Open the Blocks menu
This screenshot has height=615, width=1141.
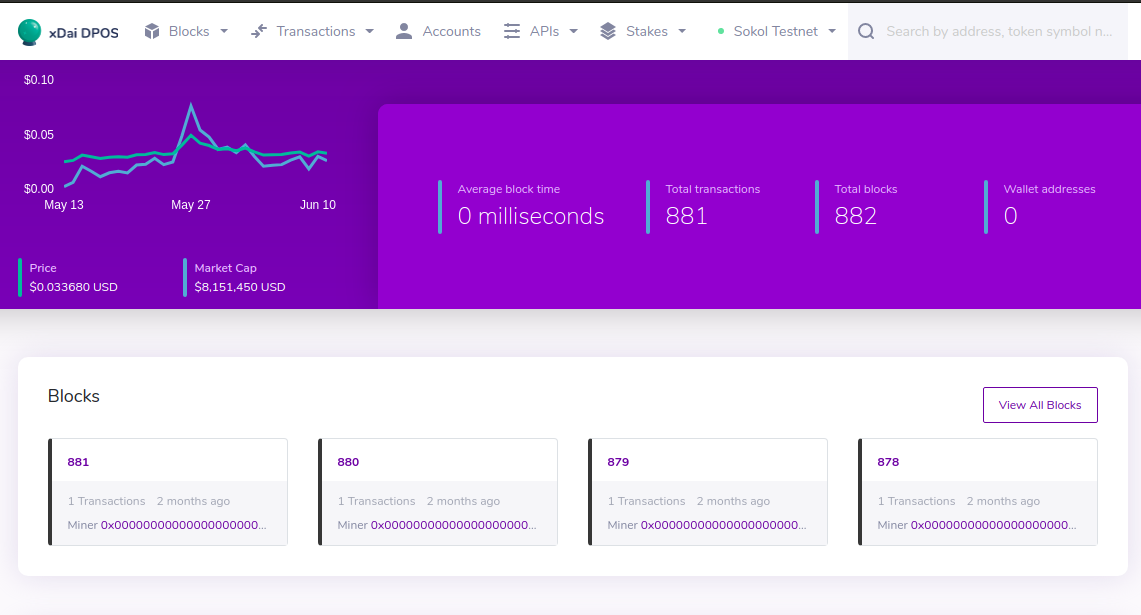point(189,31)
